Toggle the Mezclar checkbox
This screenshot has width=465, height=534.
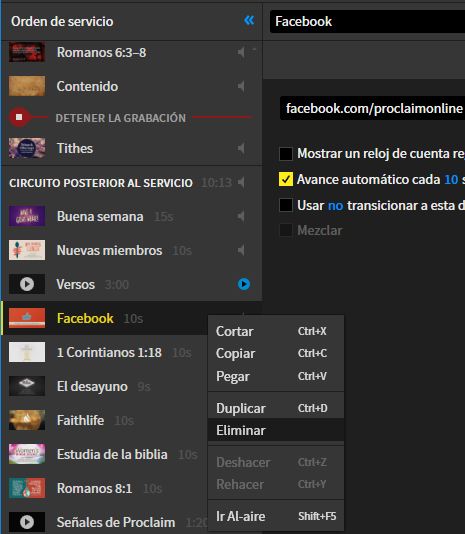pyautogui.click(x=286, y=230)
